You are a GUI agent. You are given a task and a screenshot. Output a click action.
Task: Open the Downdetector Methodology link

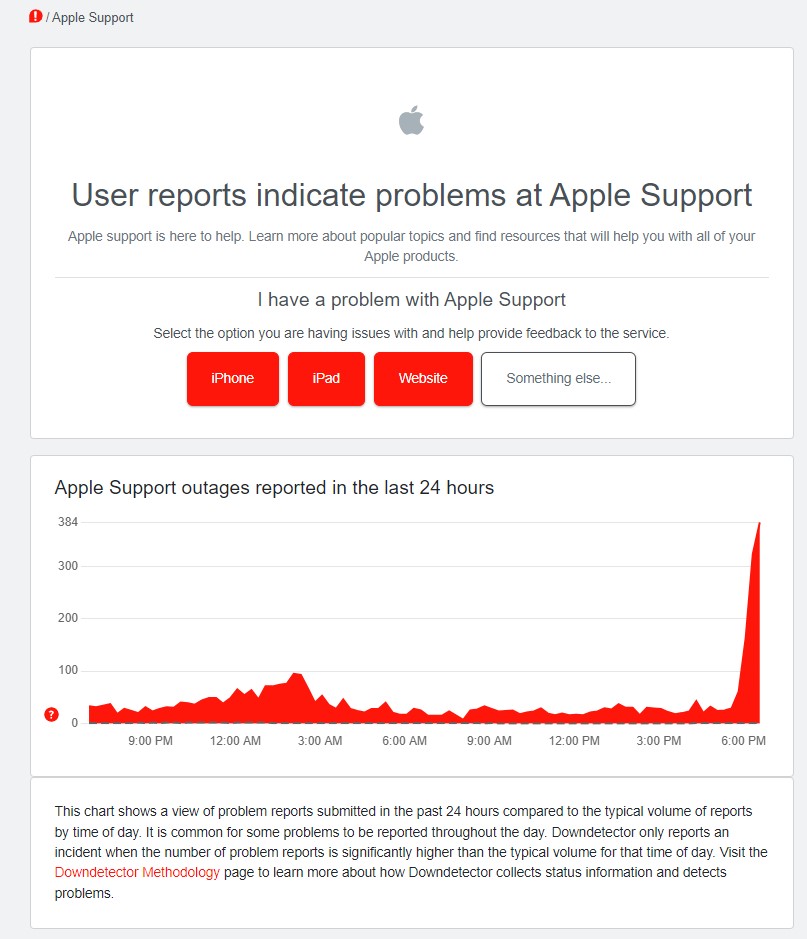point(137,873)
